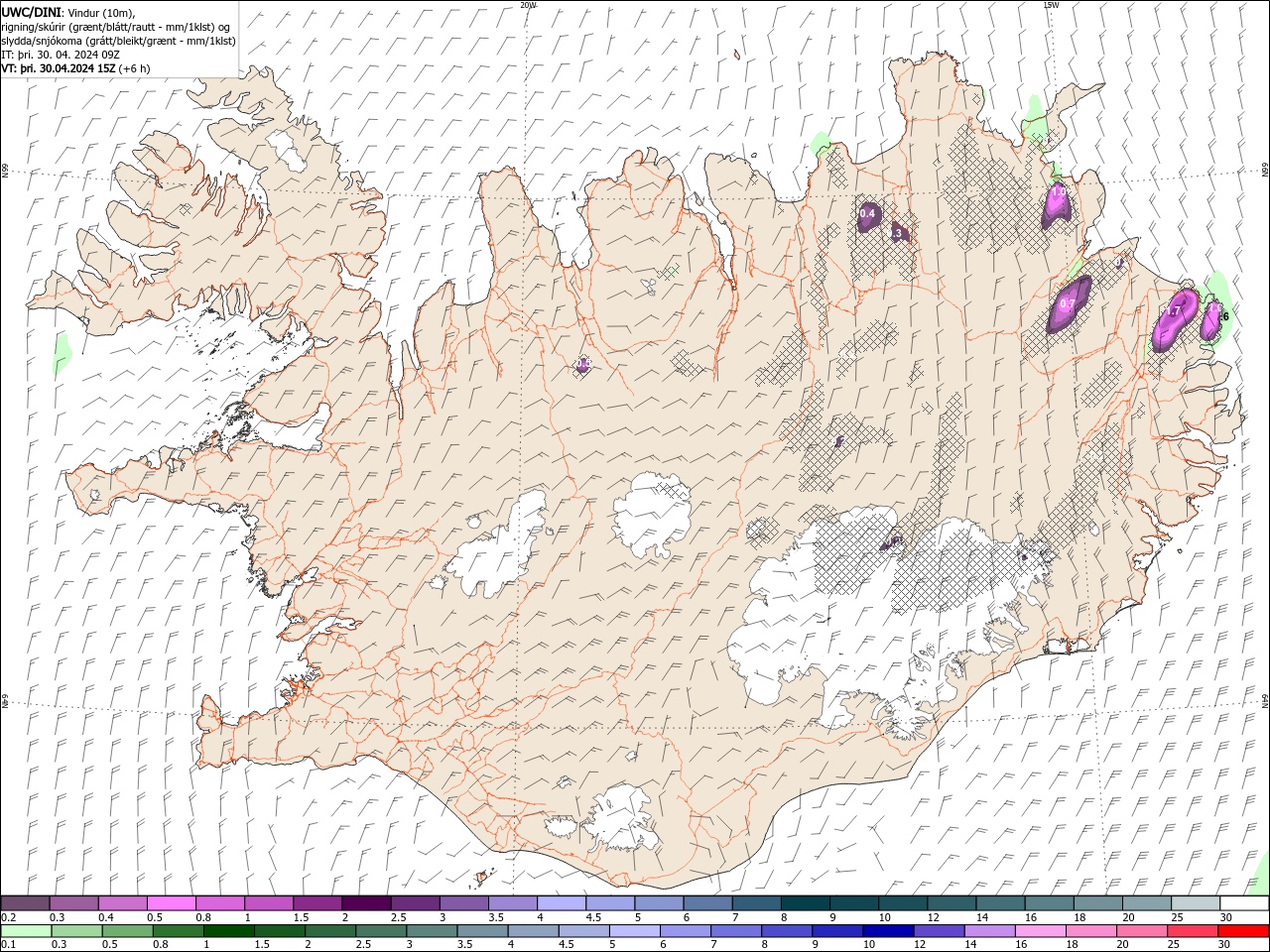Pick the bright magenta 0.5–0.8 swatch in top legend row
Image resolution: width=1270 pixels, height=952 pixels.
point(171,903)
